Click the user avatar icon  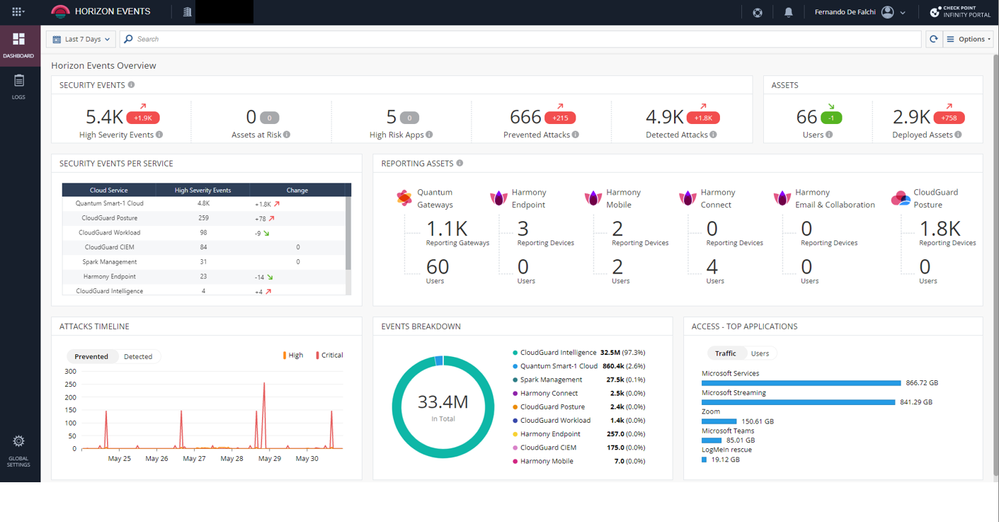click(x=888, y=12)
